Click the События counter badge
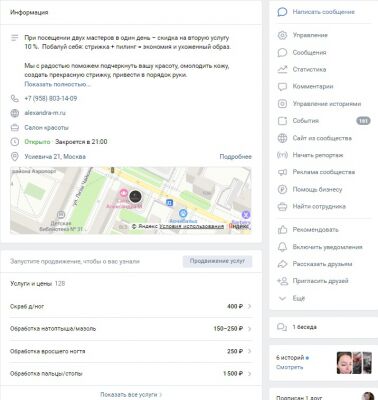Viewport: 378px width, 400px height. (x=363, y=121)
